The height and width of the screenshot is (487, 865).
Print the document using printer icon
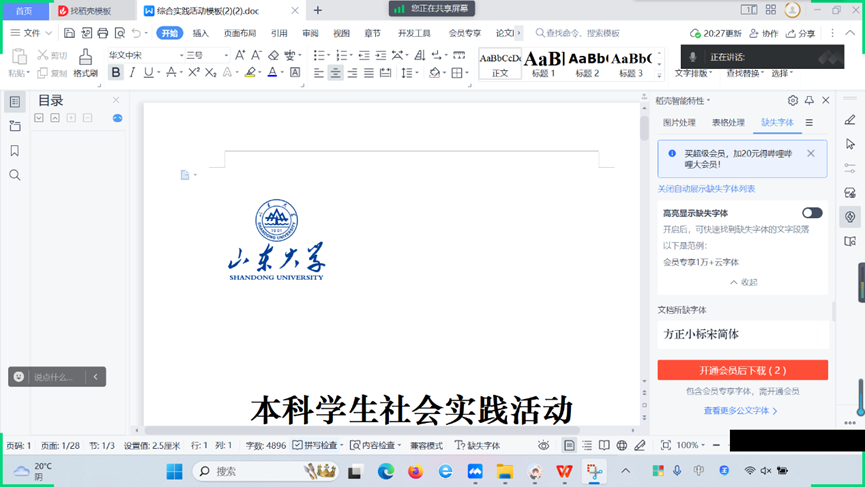(103, 33)
